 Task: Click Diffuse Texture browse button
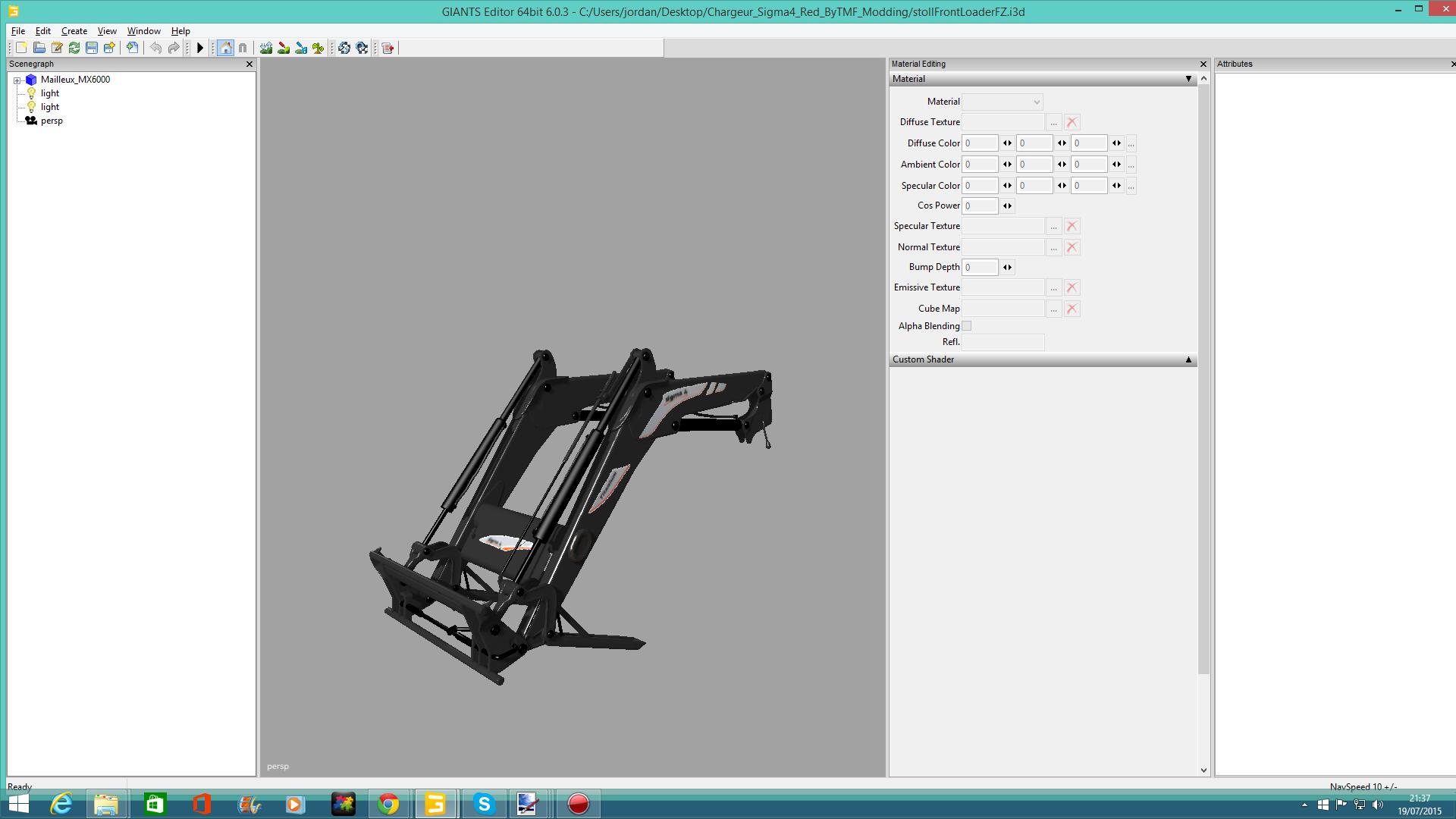1053,122
